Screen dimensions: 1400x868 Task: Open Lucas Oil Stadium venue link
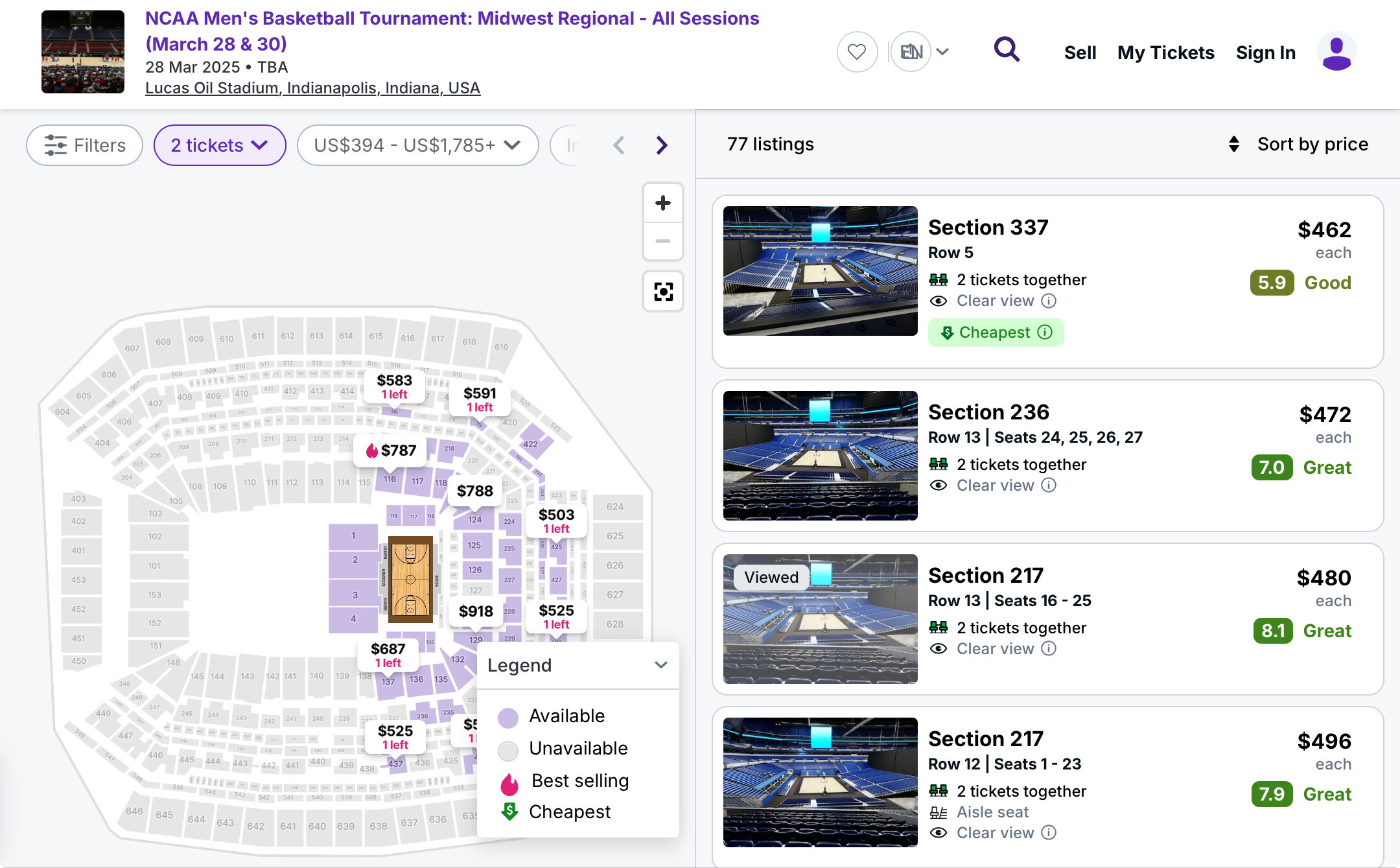coord(312,88)
